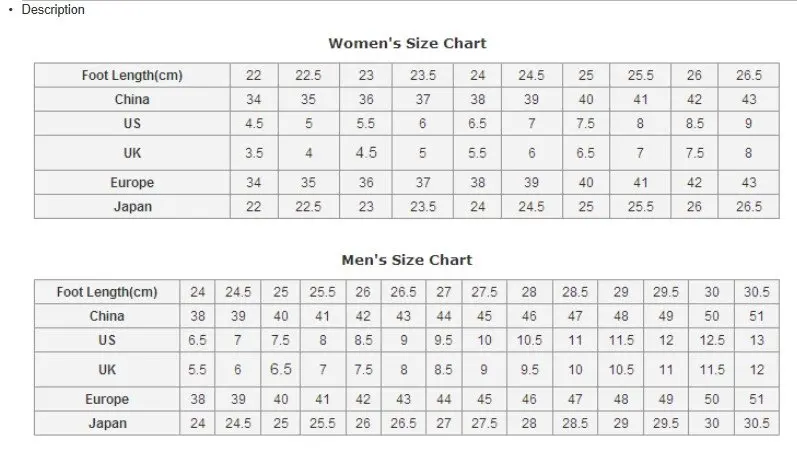797x457 pixels.
Task: Click the UK row label in men's chart
Action: pyautogui.click(x=107, y=370)
